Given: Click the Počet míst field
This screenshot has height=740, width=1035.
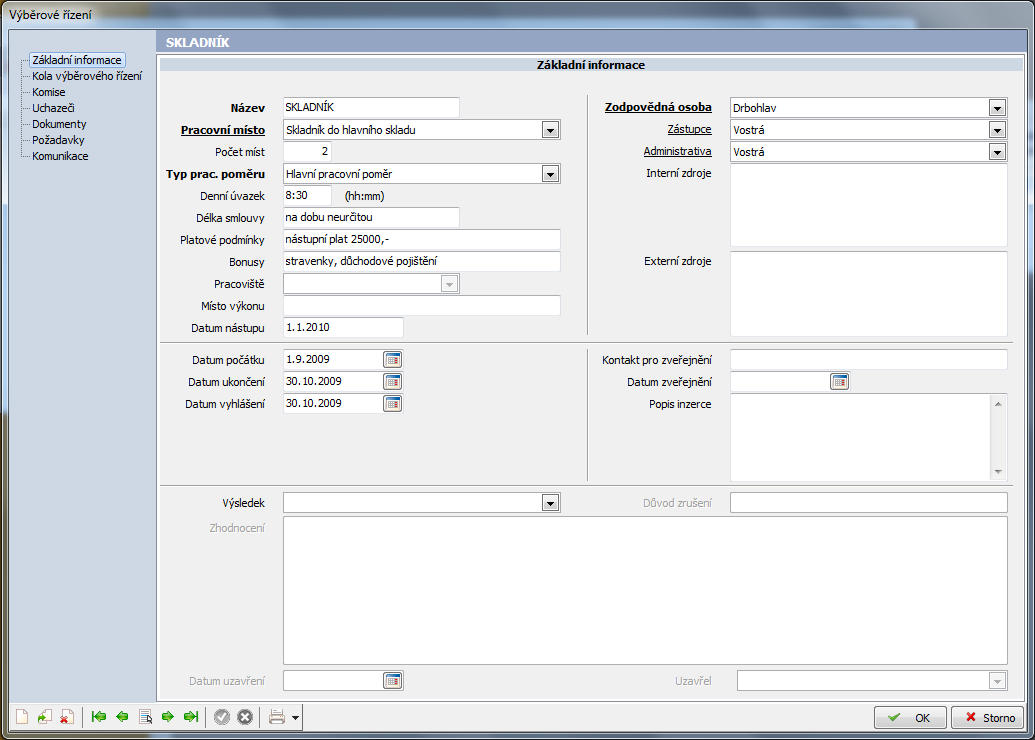Looking at the screenshot, I should pyautogui.click(x=307, y=152).
